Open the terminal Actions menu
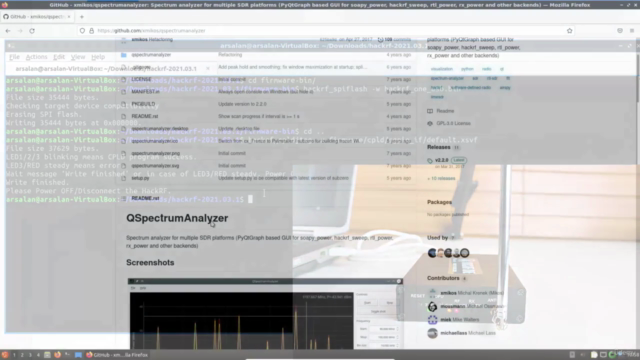Image resolution: width=640 pixels, height=360 pixels. click(x=36, y=57)
